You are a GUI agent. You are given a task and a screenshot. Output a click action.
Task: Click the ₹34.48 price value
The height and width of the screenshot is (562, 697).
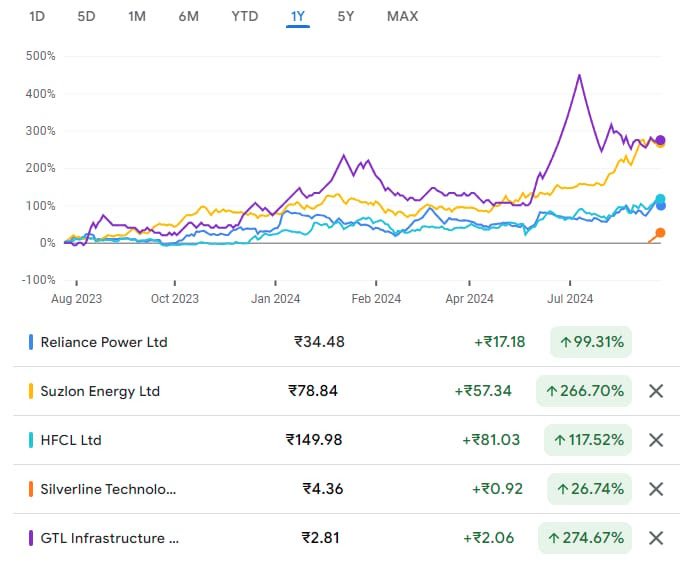click(x=319, y=342)
